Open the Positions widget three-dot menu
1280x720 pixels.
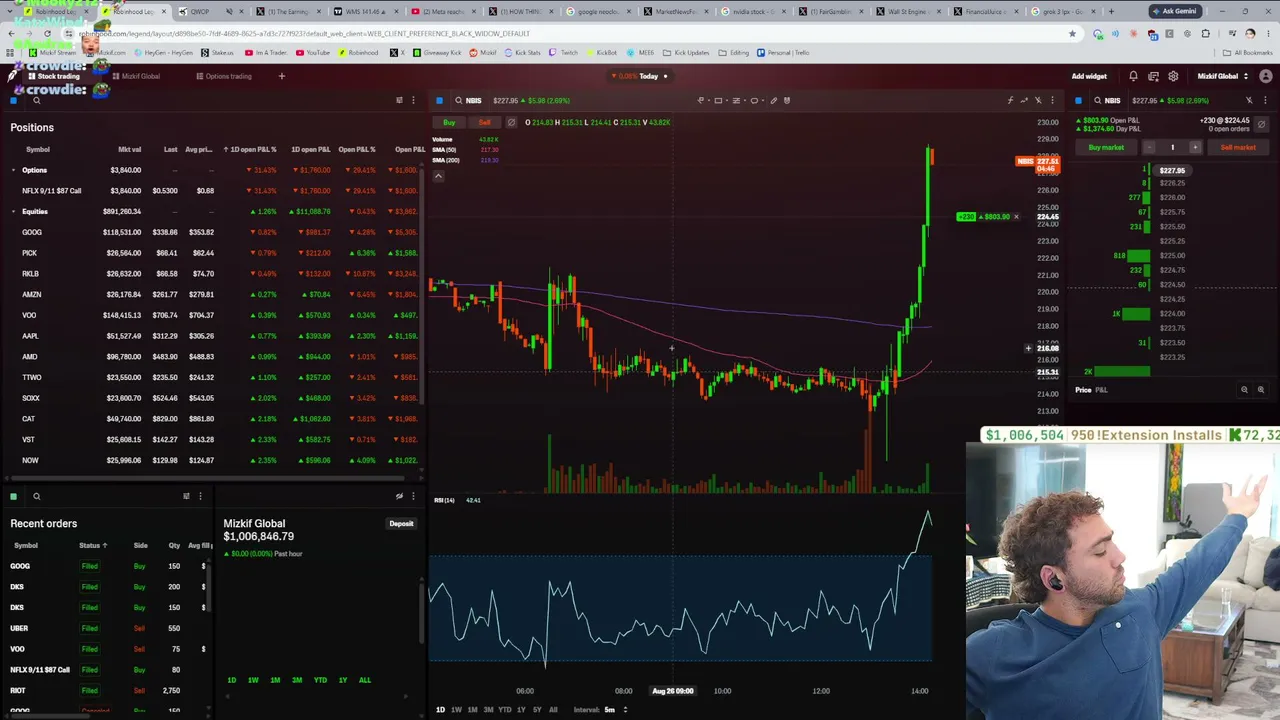413,100
